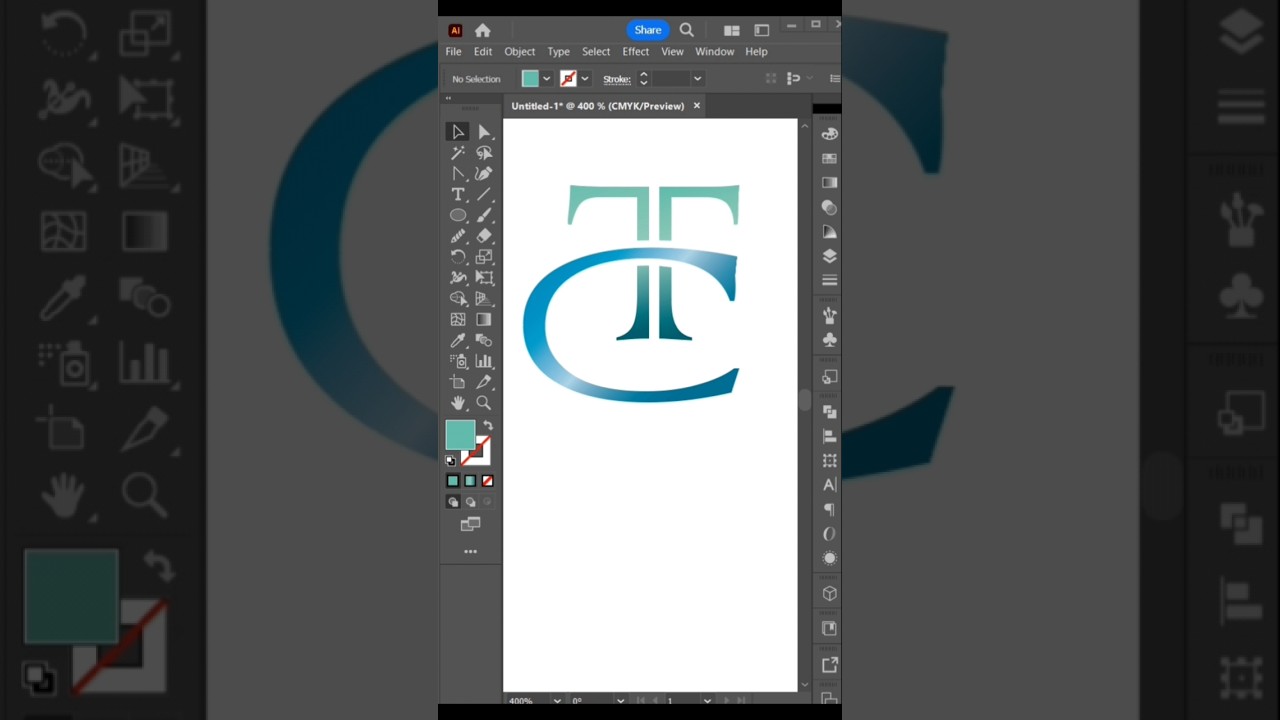Change the screen mode
This screenshot has height=720, width=1280.
point(470,524)
